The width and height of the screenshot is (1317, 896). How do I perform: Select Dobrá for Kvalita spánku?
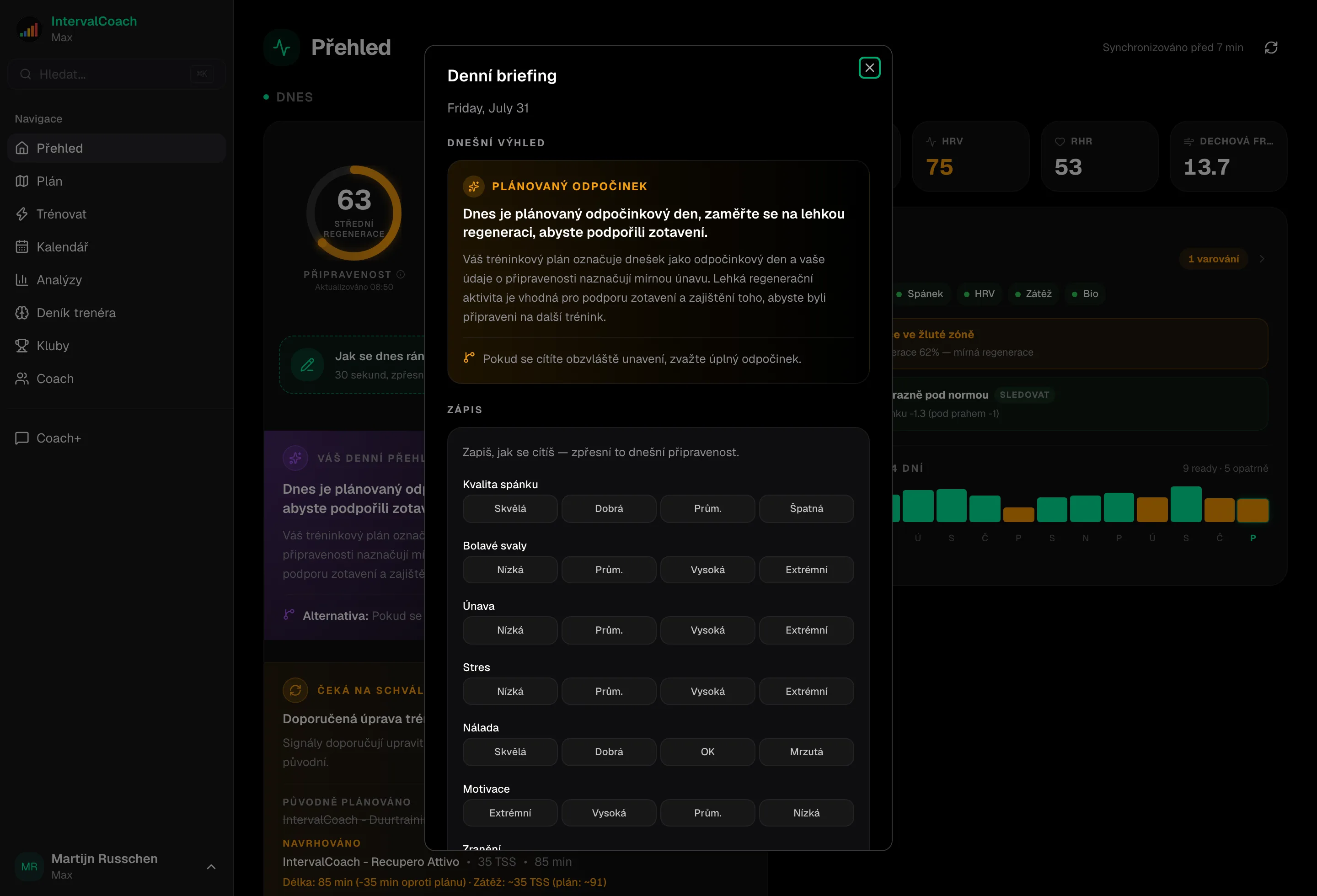609,509
